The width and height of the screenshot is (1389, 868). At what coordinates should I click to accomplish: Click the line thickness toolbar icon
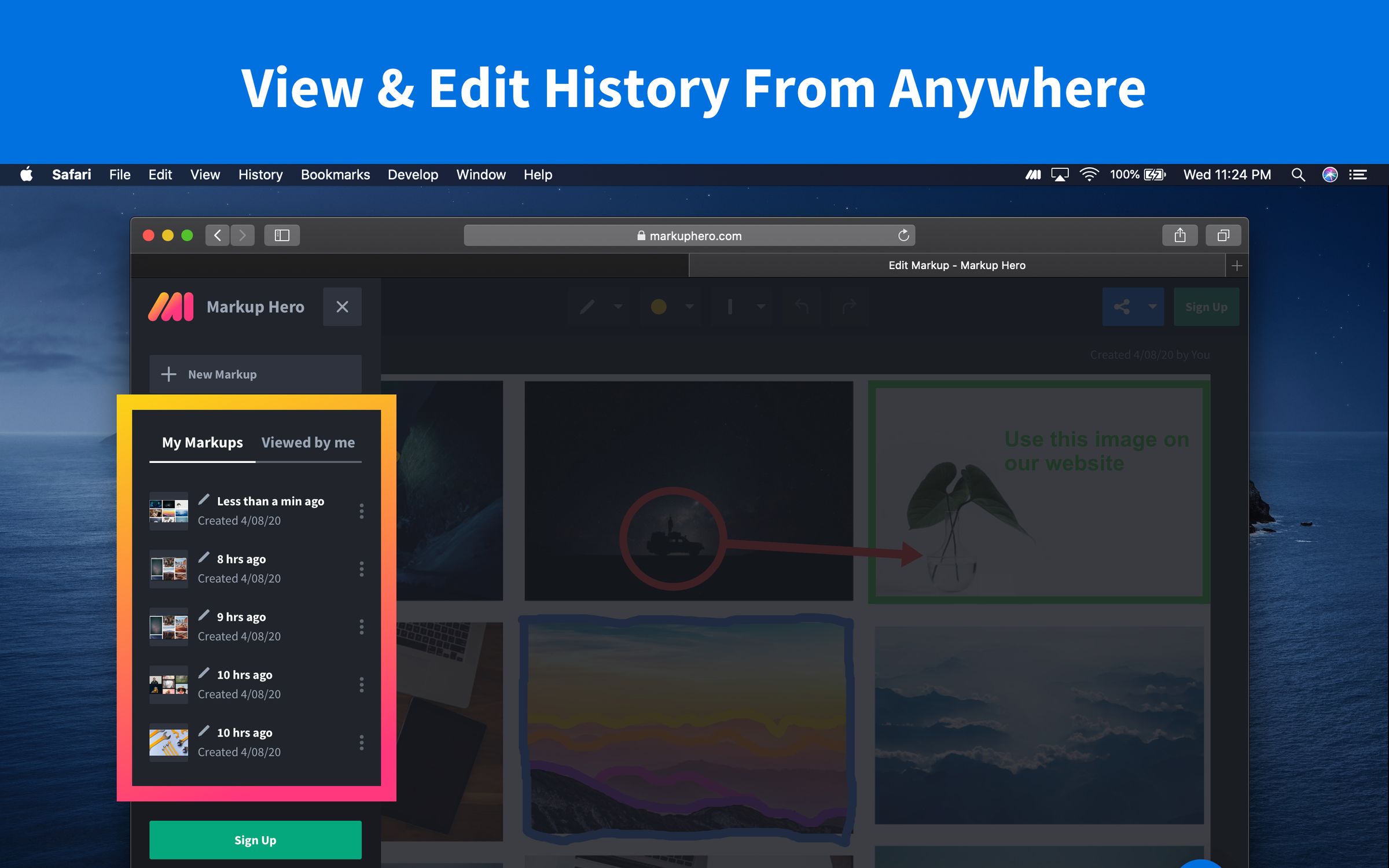[x=728, y=307]
